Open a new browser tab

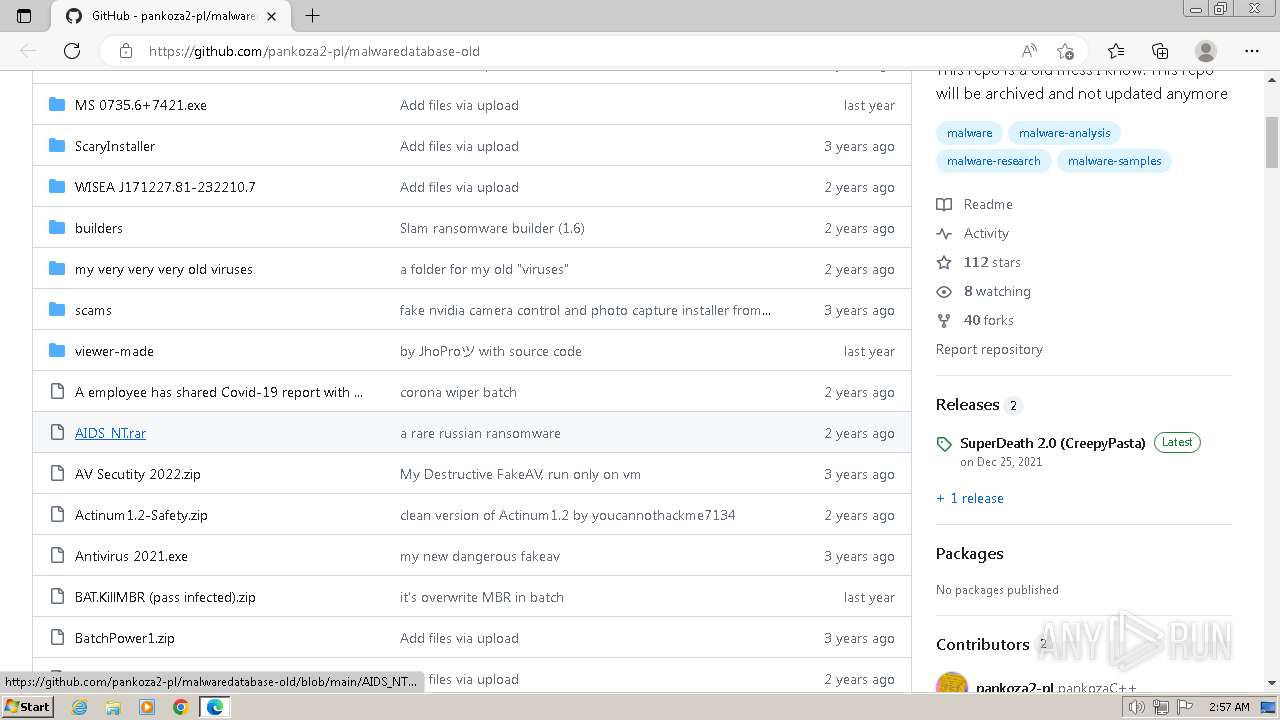(312, 15)
